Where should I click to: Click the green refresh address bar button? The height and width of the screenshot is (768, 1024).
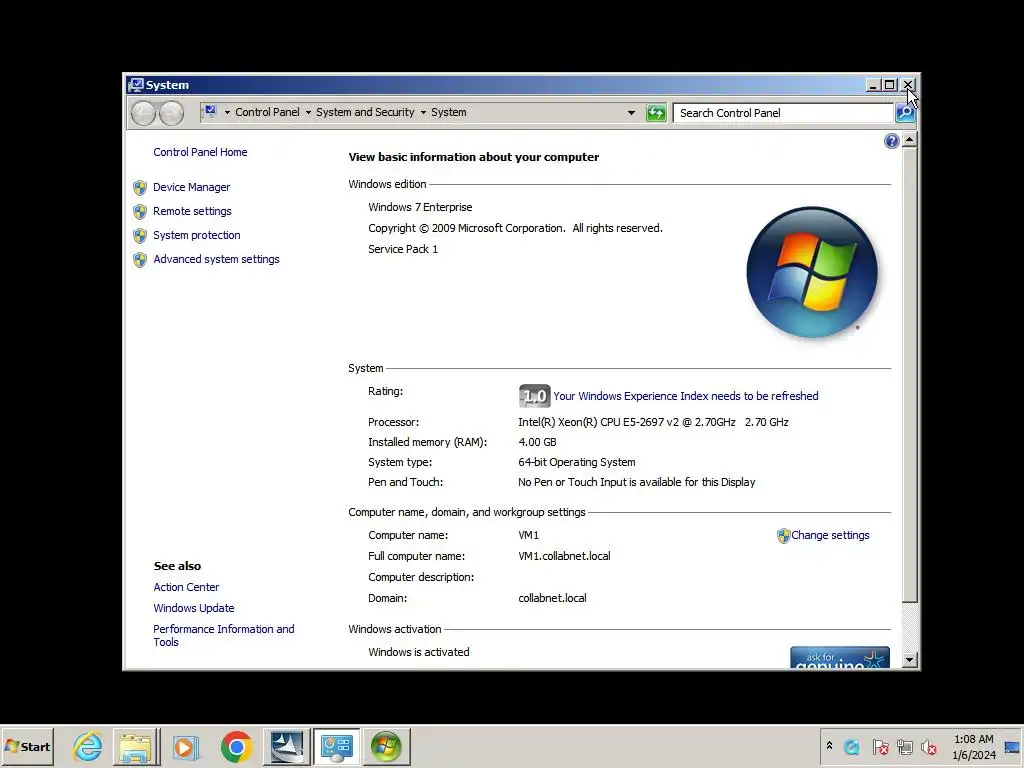coord(656,113)
